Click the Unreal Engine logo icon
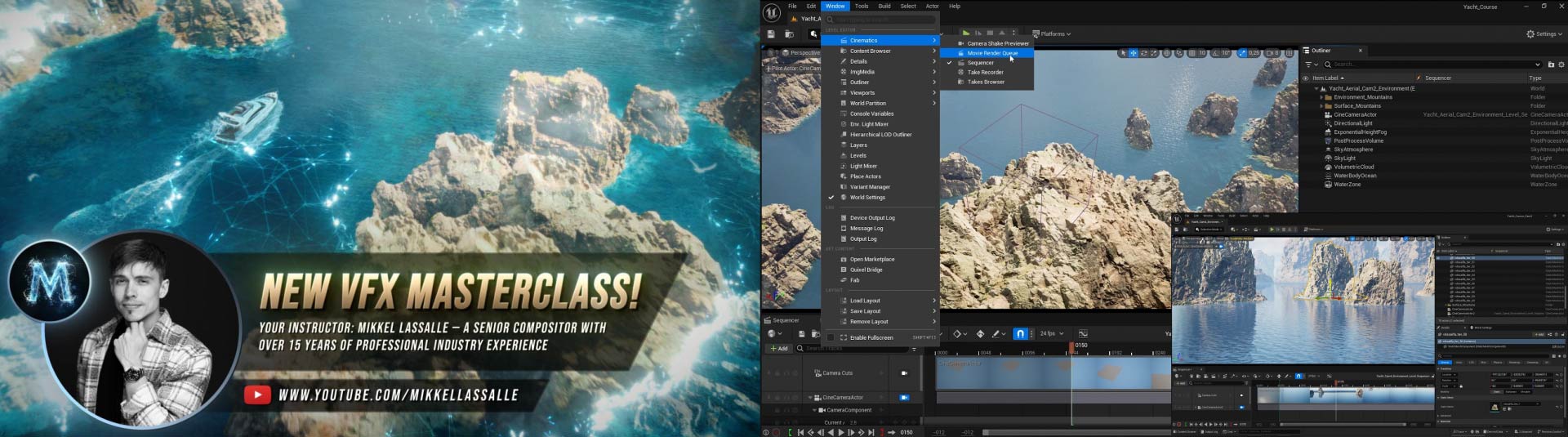The height and width of the screenshot is (437, 1568). [x=771, y=11]
